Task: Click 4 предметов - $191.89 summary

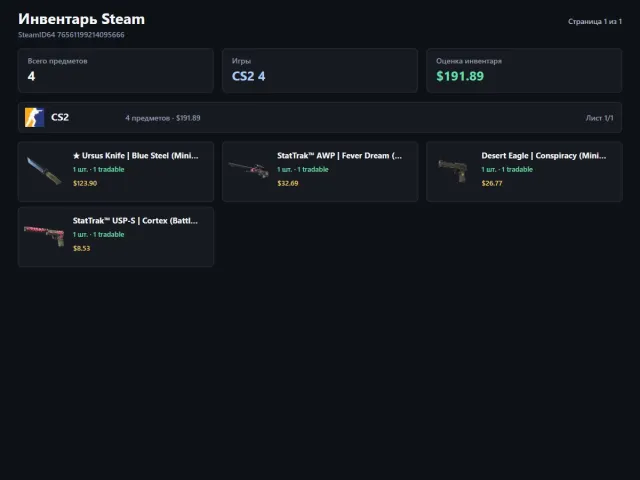Action: tap(162, 118)
